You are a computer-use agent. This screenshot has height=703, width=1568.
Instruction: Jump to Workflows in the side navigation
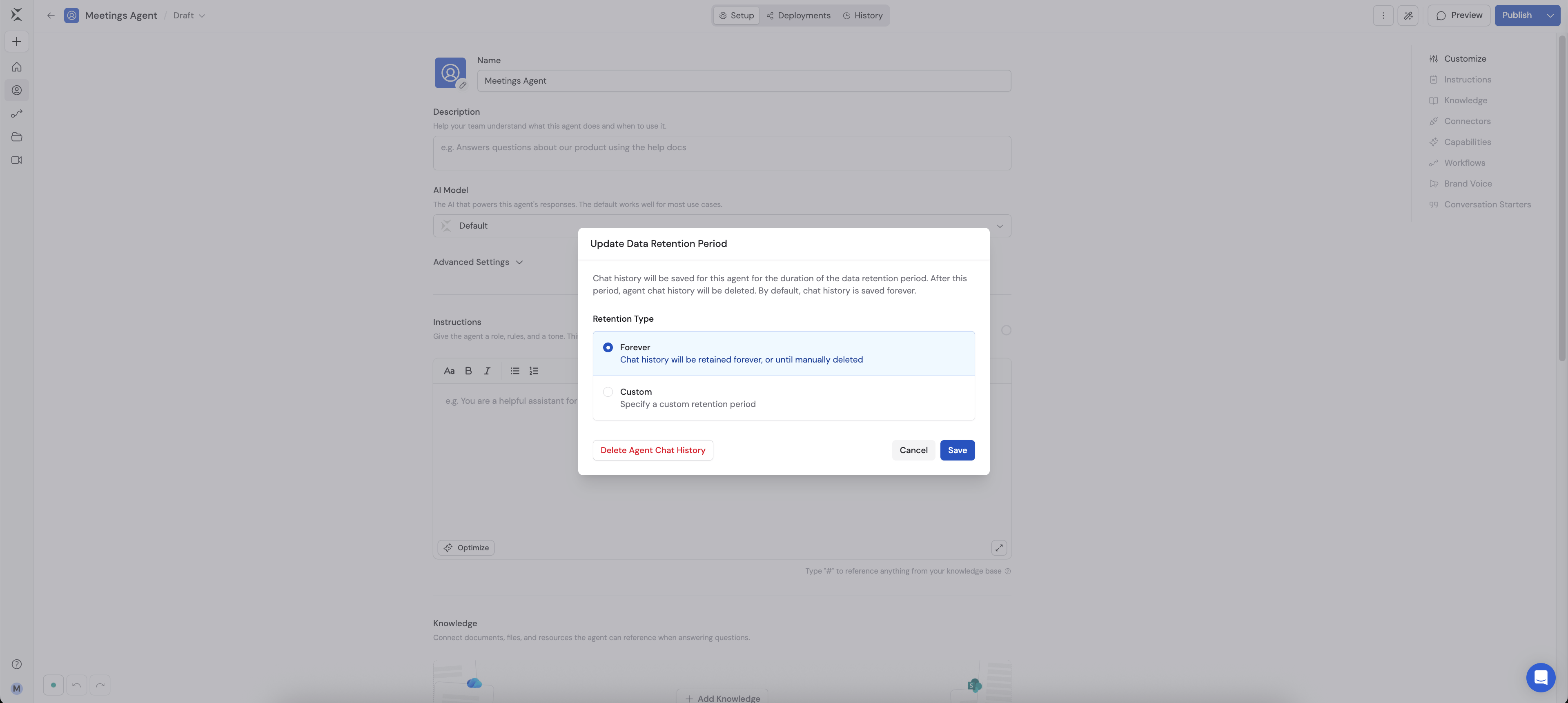pos(1457,163)
